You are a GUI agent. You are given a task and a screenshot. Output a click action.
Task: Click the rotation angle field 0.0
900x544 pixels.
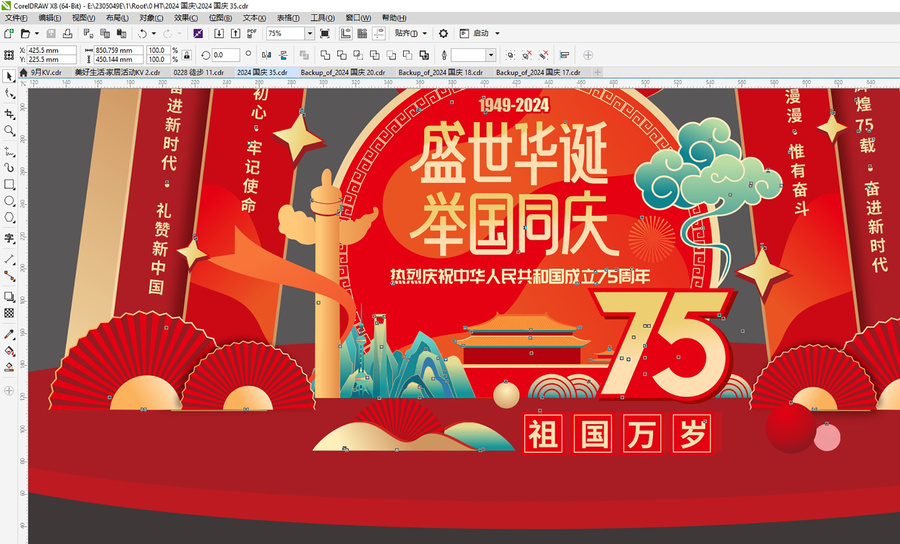click(x=226, y=55)
